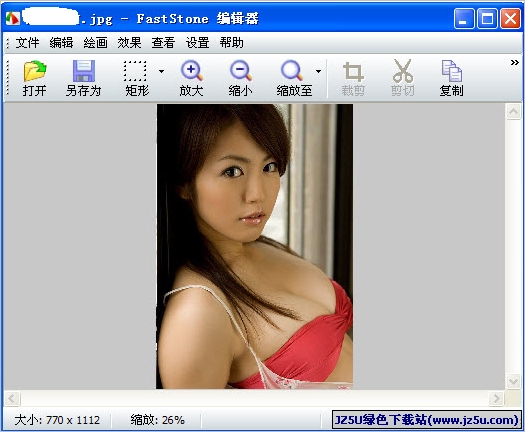Expand the toolbar overflow chevron

[x=515, y=62]
